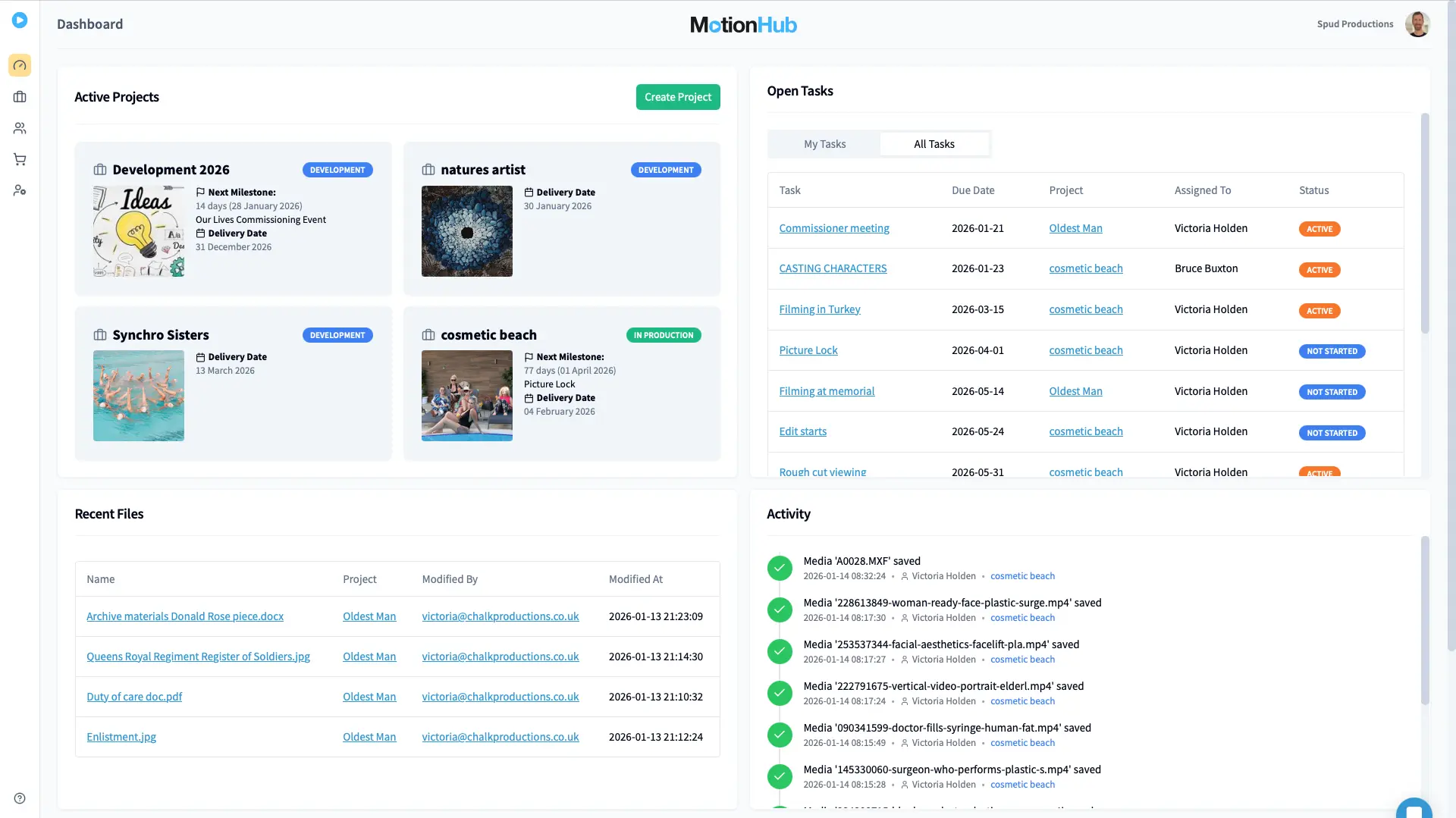Click the Create Project button
Image resolution: width=1456 pixels, height=818 pixels.
(x=677, y=96)
